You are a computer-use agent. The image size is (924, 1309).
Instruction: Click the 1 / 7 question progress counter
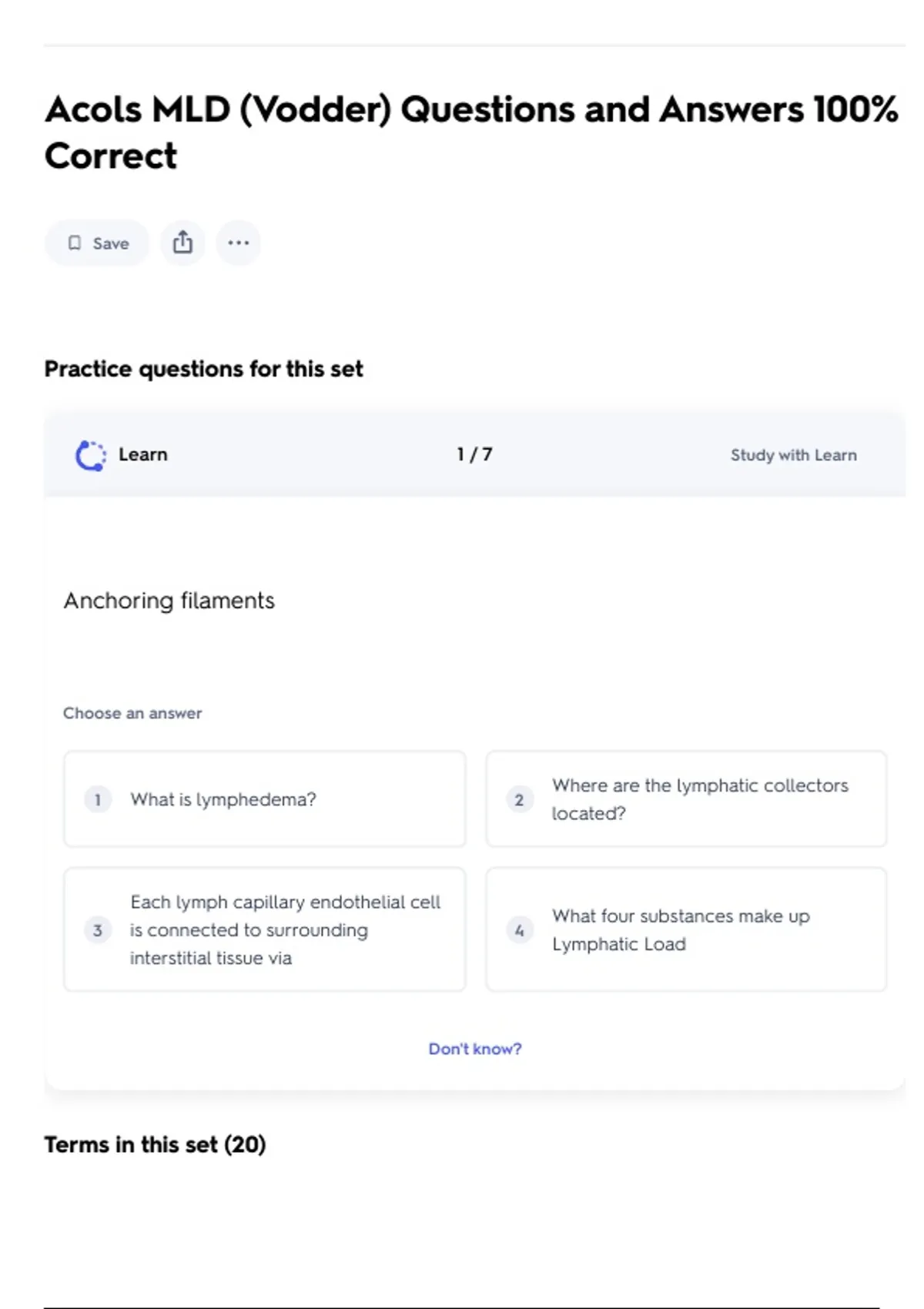click(474, 454)
